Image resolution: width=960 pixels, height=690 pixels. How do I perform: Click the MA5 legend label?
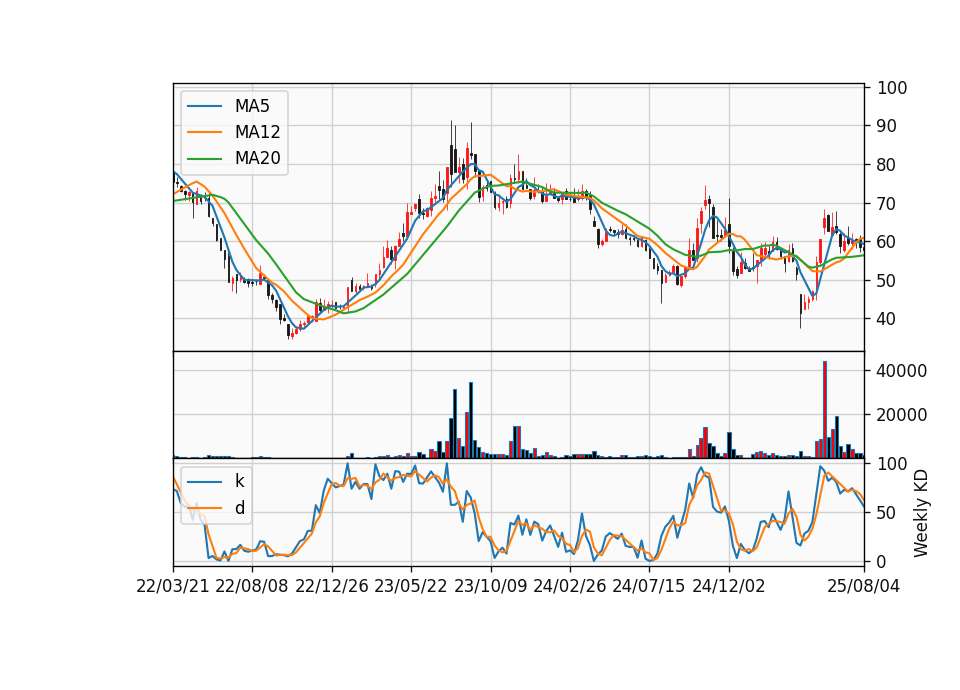click(x=252, y=106)
